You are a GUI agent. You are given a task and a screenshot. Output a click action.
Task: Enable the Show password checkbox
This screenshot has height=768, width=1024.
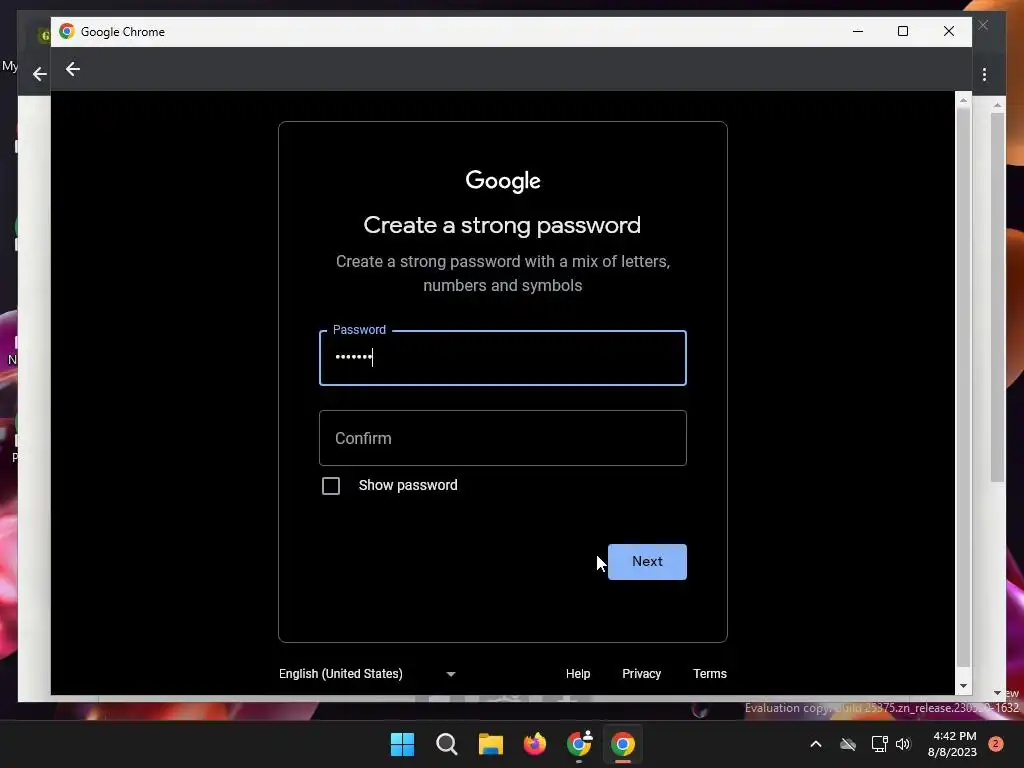coord(331,486)
